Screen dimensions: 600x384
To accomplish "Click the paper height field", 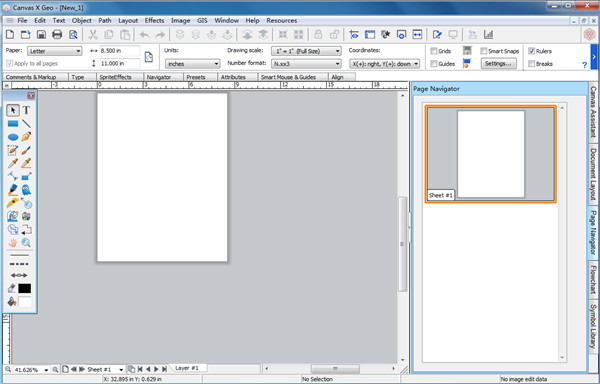I will click(x=120, y=63).
